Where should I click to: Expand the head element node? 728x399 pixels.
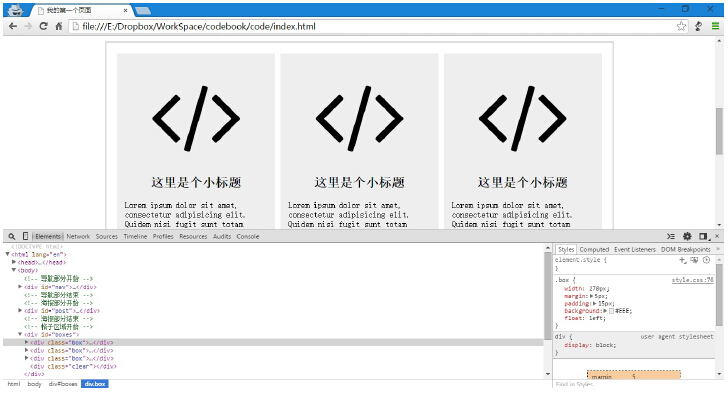coord(14,262)
